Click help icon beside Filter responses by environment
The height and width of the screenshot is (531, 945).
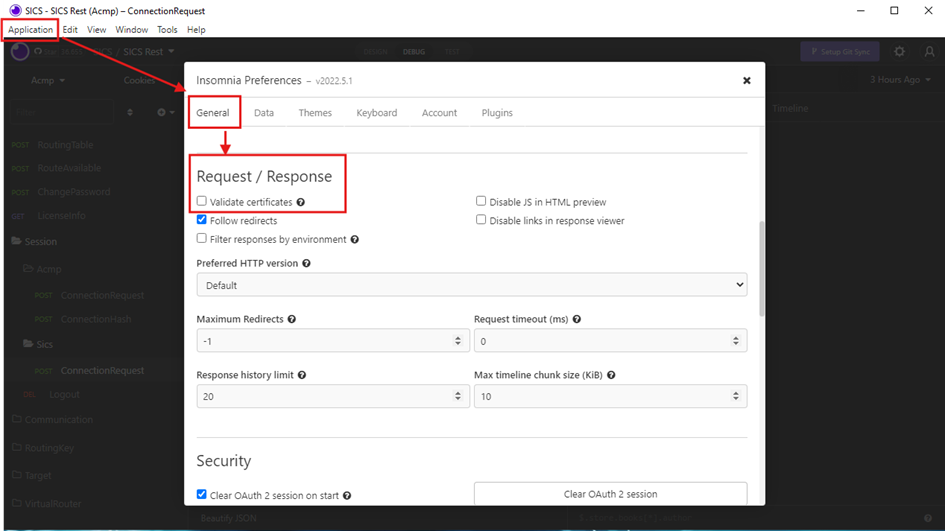[355, 240]
